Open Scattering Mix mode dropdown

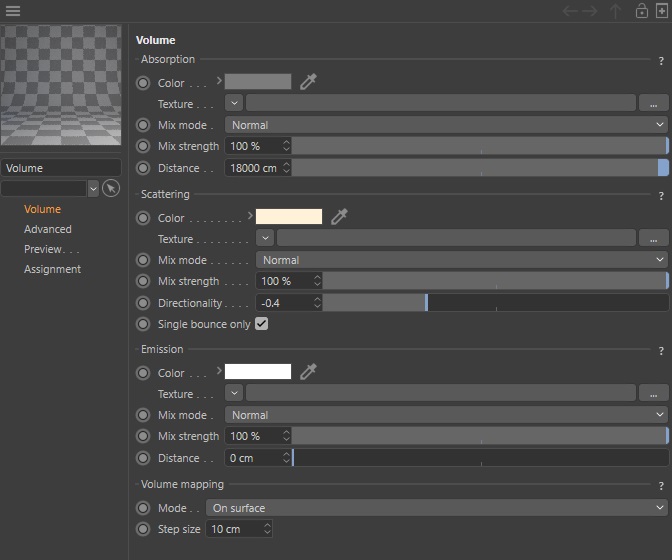coord(462,260)
